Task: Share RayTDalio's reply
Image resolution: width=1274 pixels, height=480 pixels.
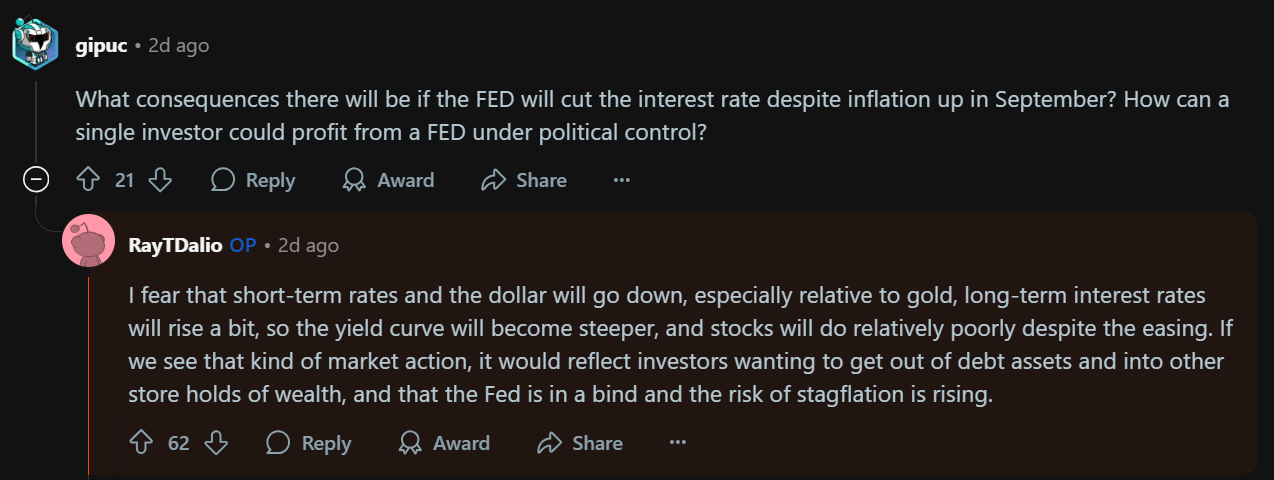Action: [580, 443]
